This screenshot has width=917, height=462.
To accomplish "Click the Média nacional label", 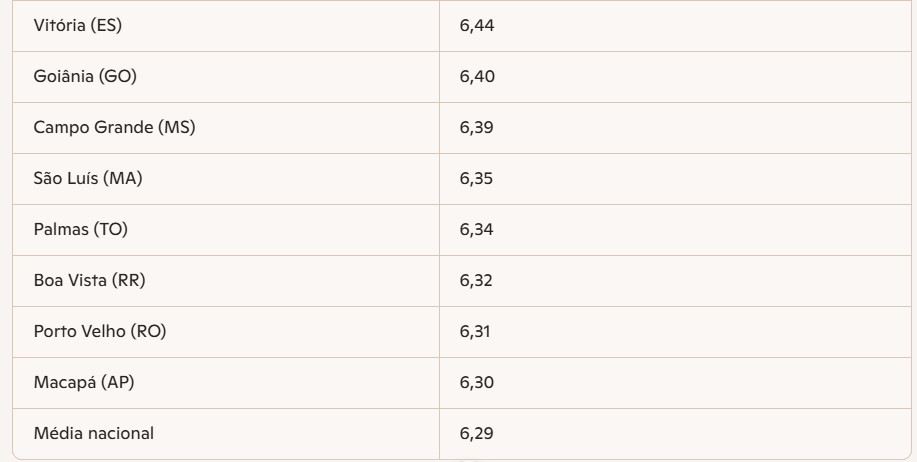I will 94,434.
